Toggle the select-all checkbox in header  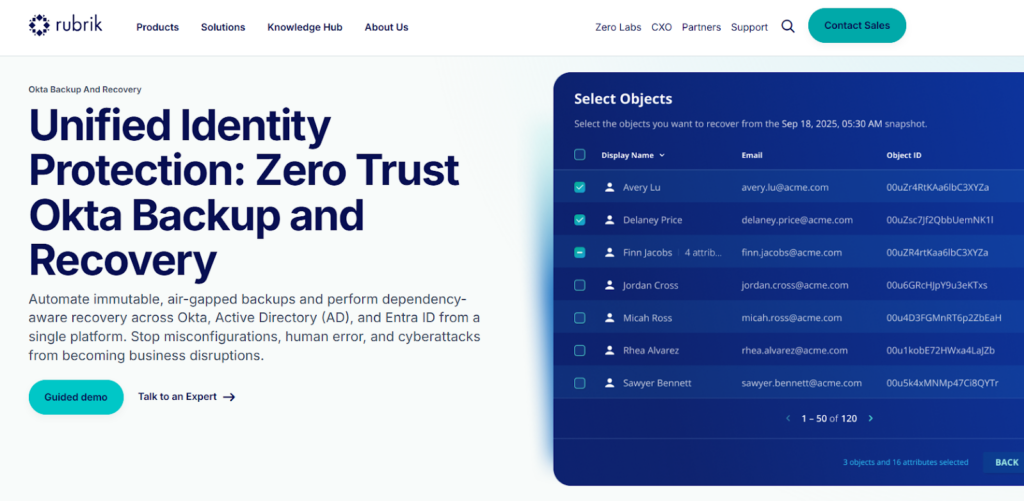[580, 155]
